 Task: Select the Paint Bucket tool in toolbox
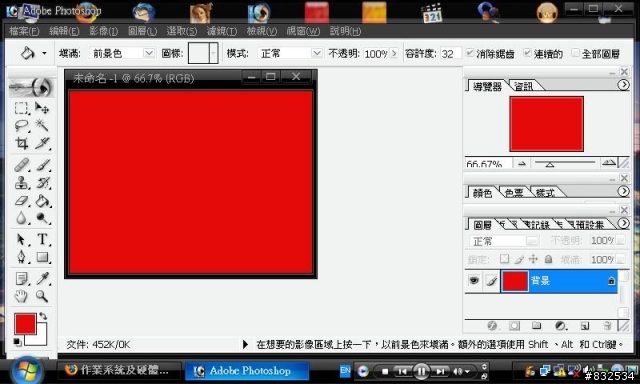coord(42,200)
